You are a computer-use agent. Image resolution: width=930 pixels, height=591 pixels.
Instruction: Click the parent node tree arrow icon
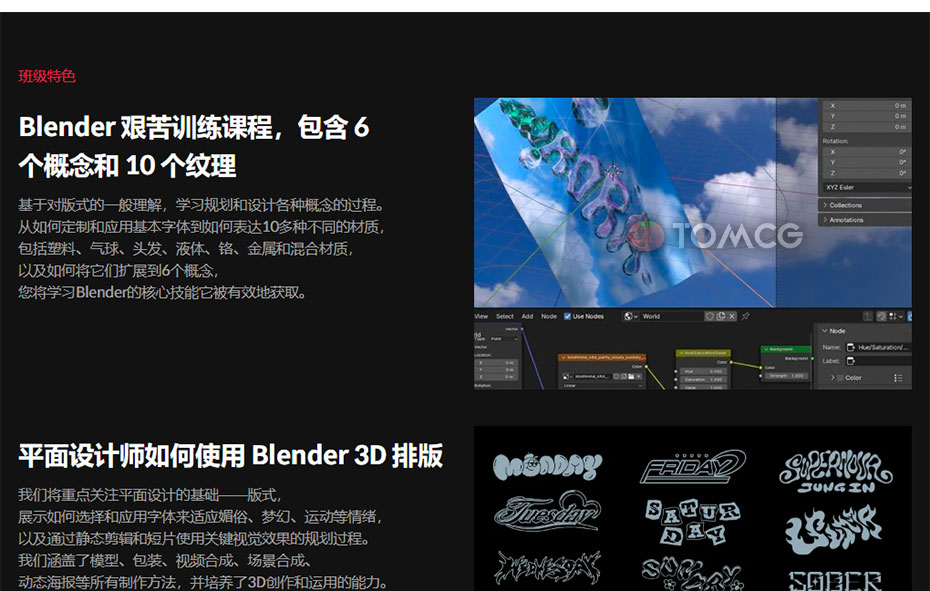tap(868, 316)
